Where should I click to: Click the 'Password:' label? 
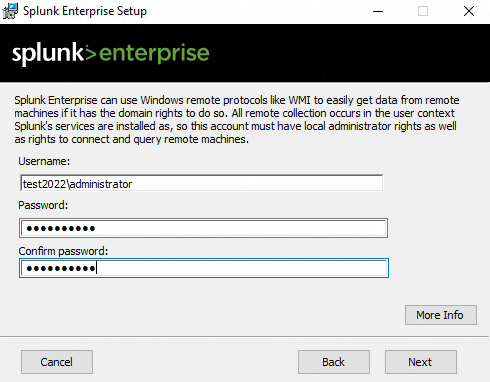click(43, 205)
